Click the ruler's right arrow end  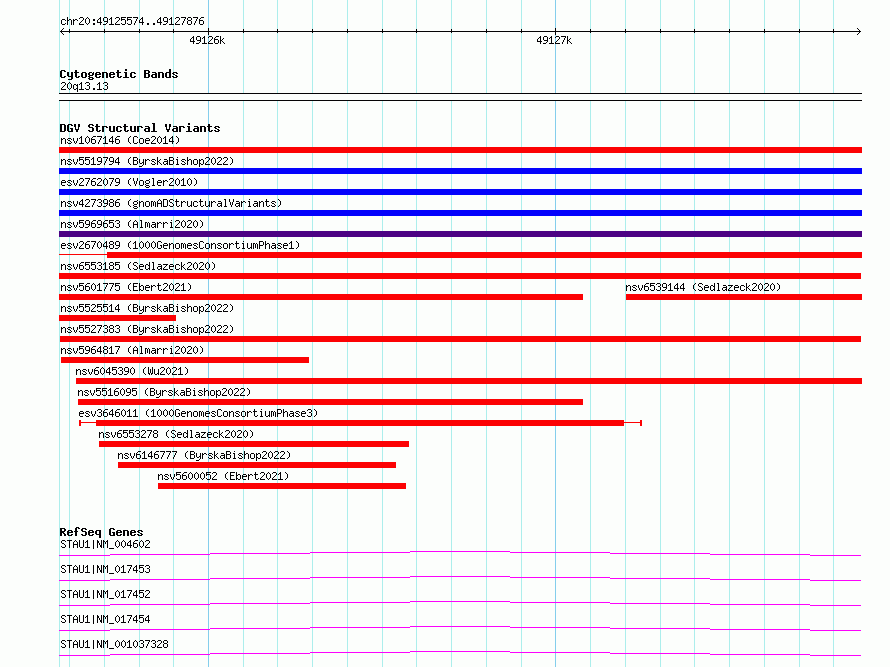[859, 32]
